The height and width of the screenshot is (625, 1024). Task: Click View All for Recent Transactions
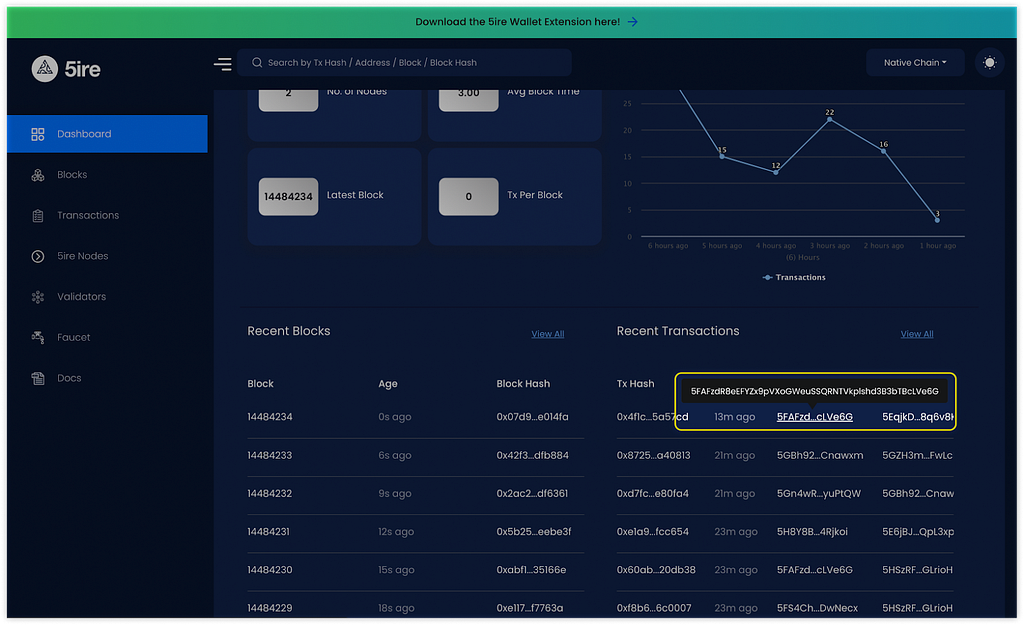(x=916, y=334)
